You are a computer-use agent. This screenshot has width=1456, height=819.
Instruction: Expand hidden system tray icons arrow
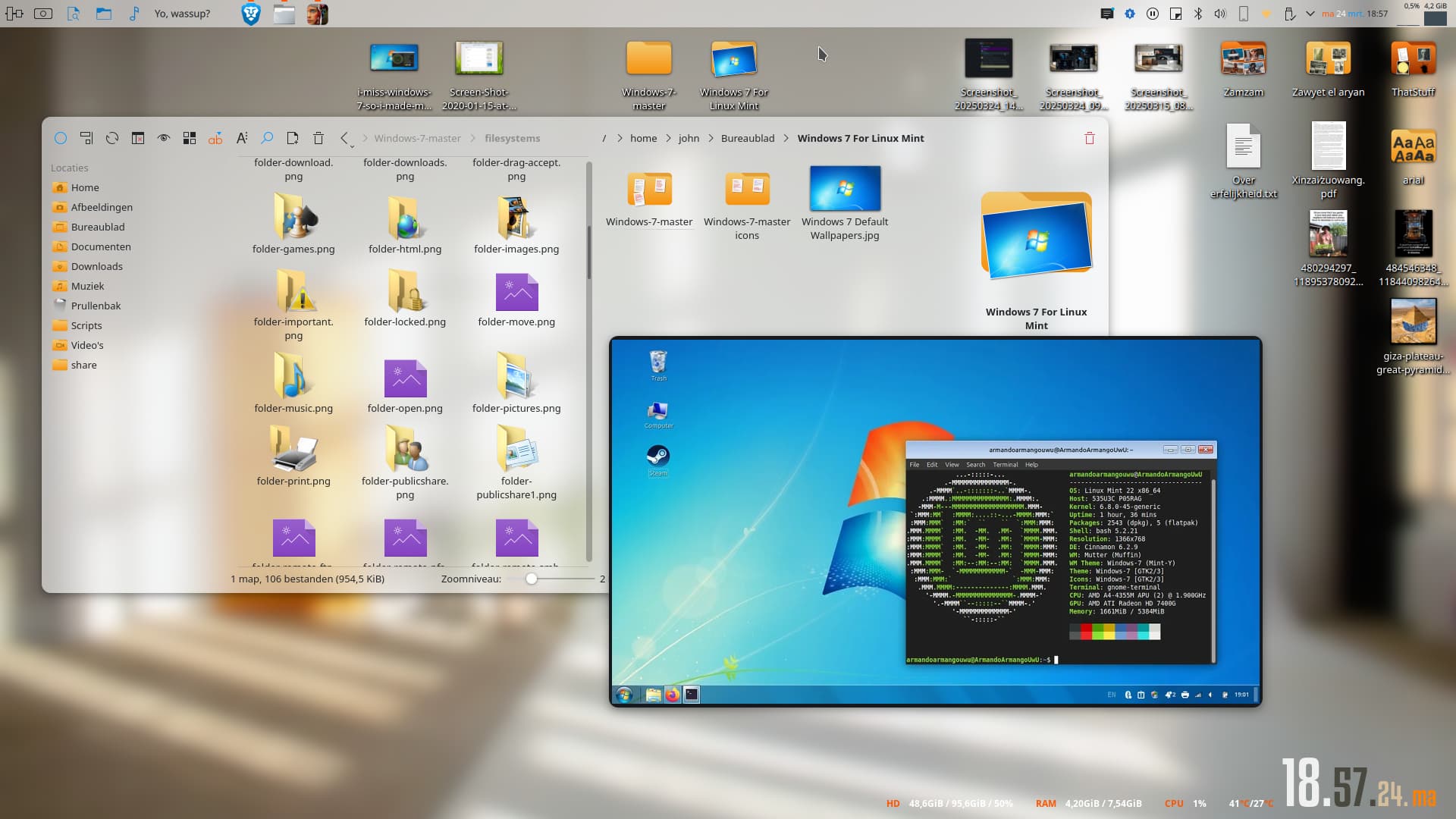click(1310, 14)
